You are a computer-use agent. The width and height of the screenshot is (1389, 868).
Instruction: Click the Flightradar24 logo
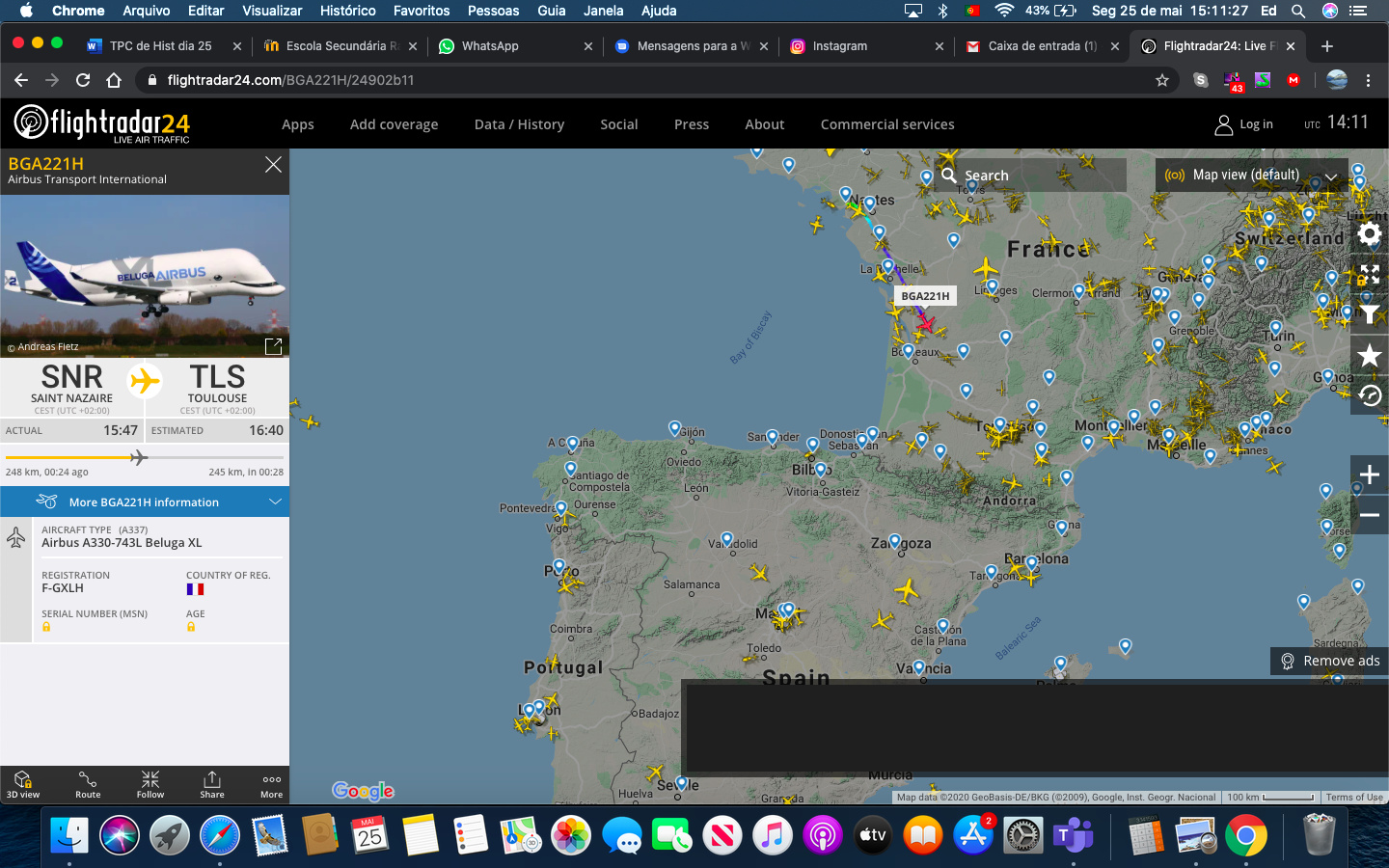coord(102,123)
